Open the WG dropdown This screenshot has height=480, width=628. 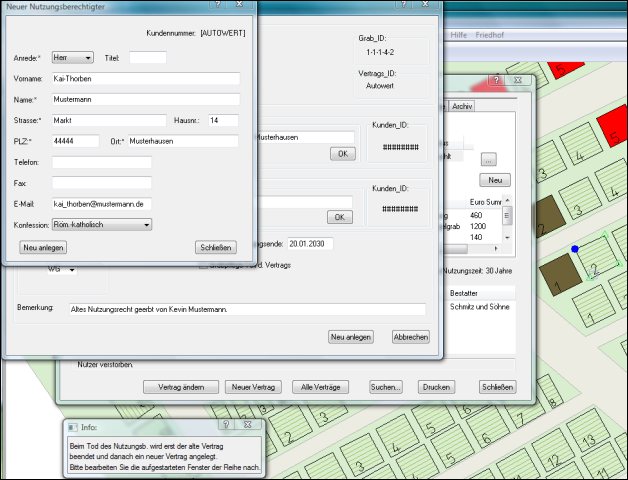click(61, 270)
